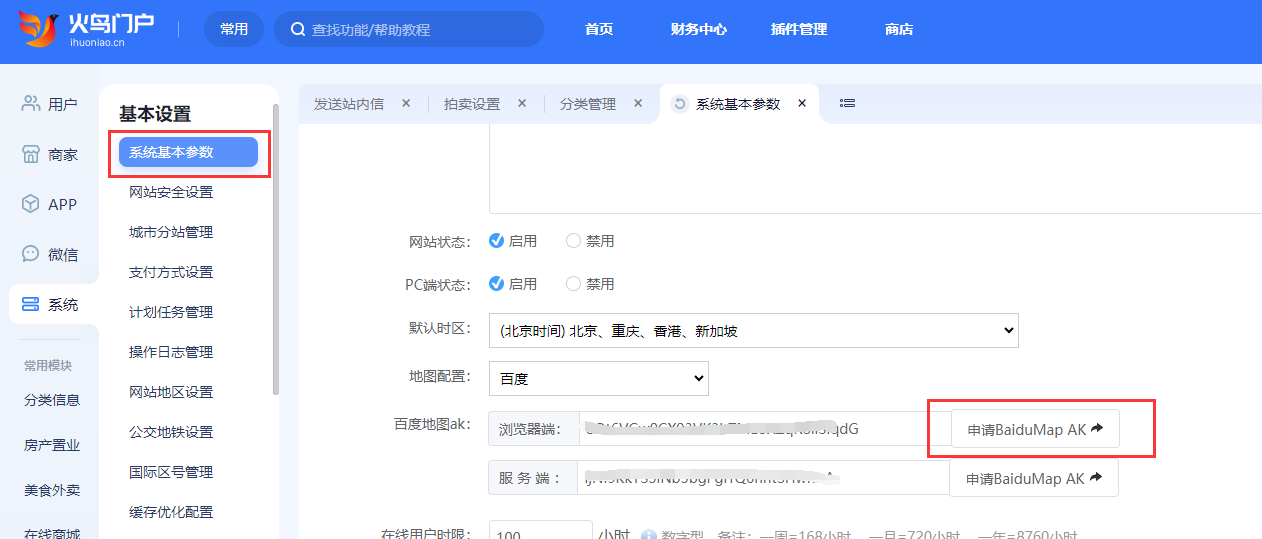This screenshot has width=1262, height=539.
Task: Open 分类信息 module in sidebar
Action: point(52,400)
